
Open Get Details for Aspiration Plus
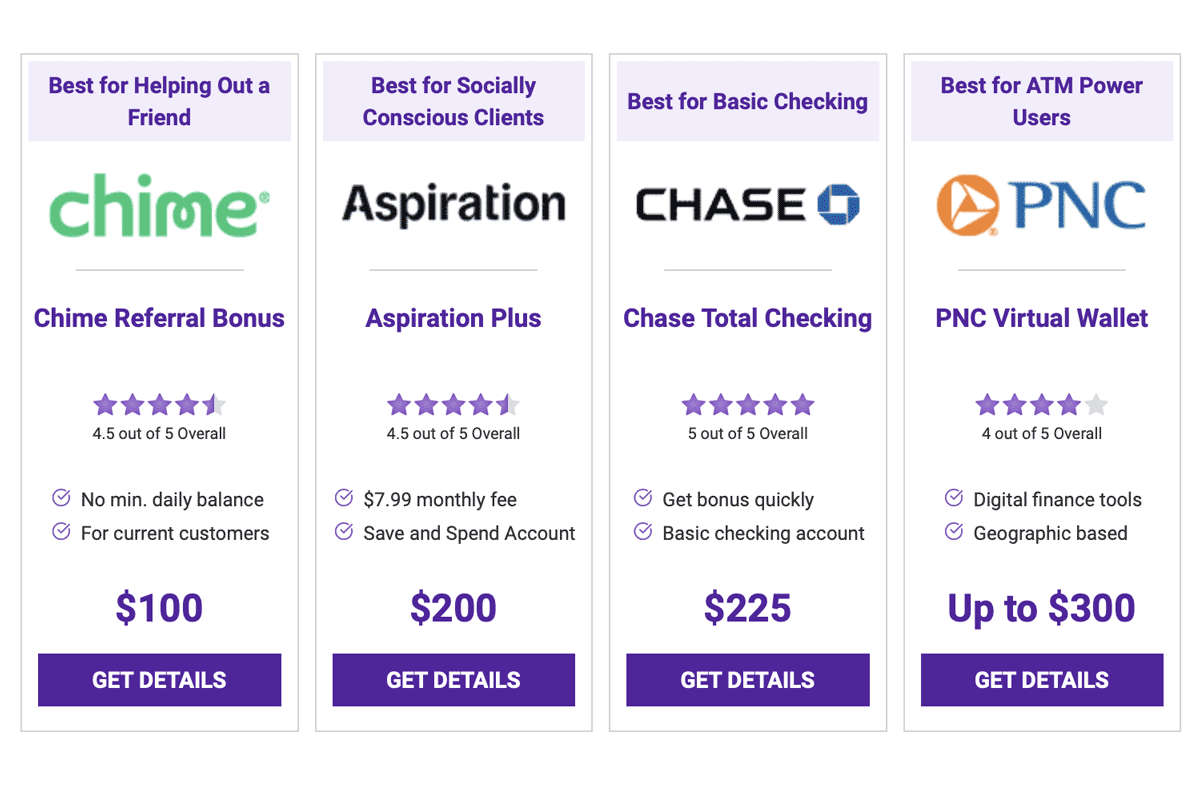[x=453, y=680]
